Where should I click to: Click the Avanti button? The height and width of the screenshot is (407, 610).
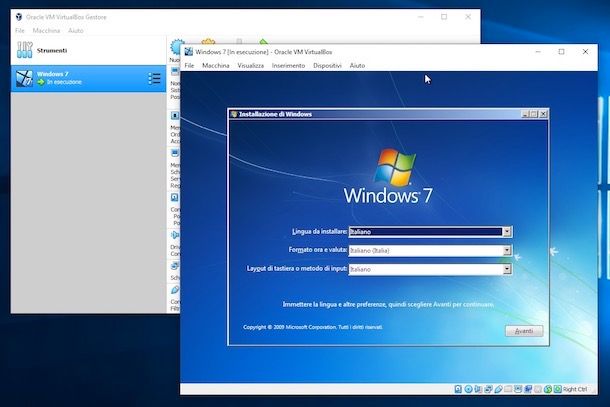coord(524,331)
